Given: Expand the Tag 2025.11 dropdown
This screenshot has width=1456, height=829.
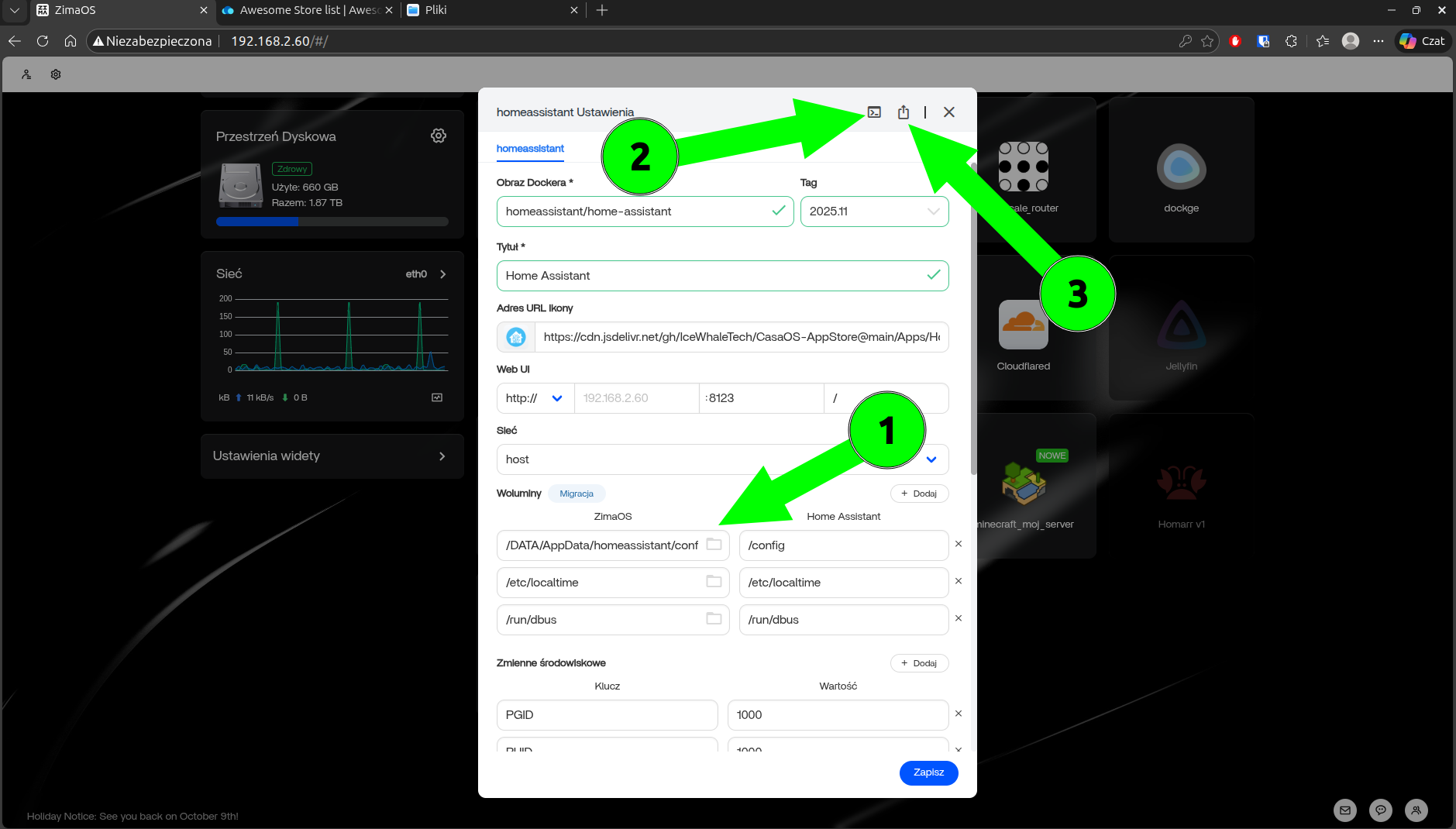Looking at the screenshot, I should pyautogui.click(x=933, y=212).
